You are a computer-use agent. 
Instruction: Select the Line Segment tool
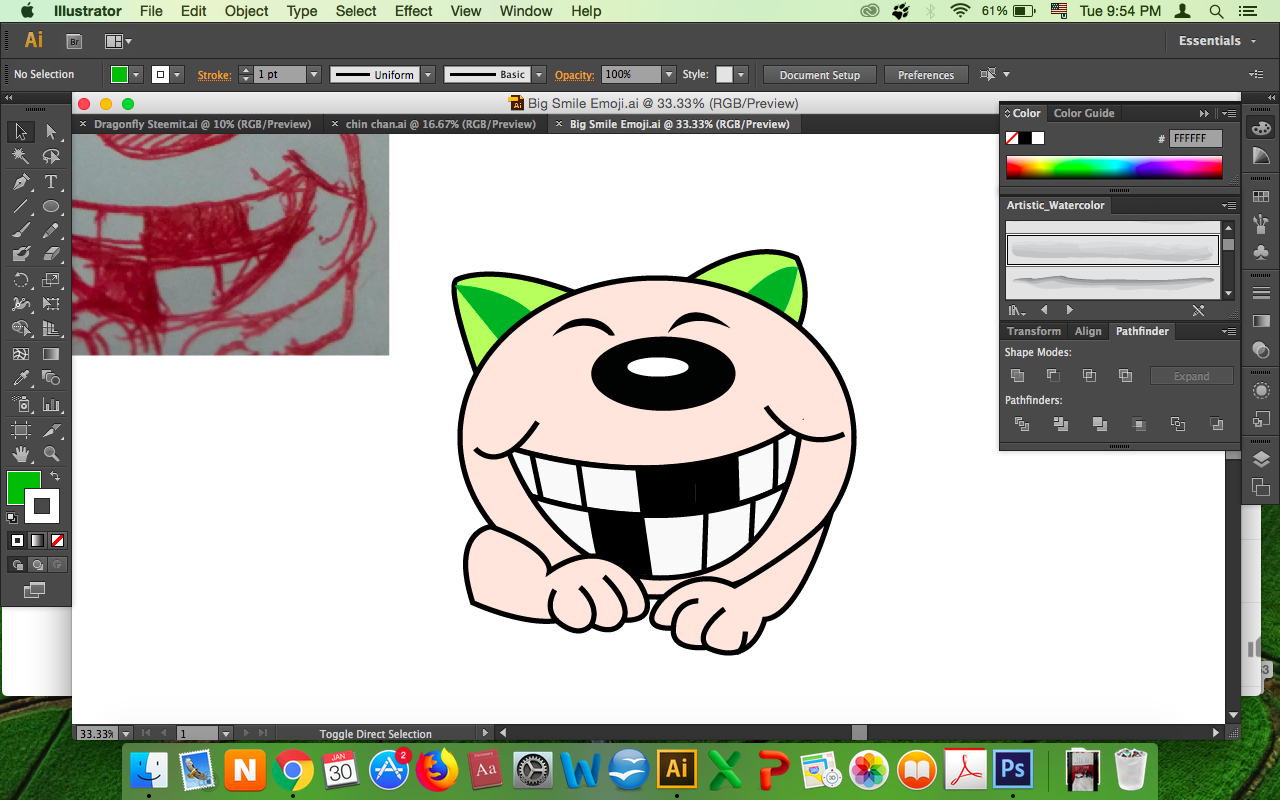click(21, 207)
